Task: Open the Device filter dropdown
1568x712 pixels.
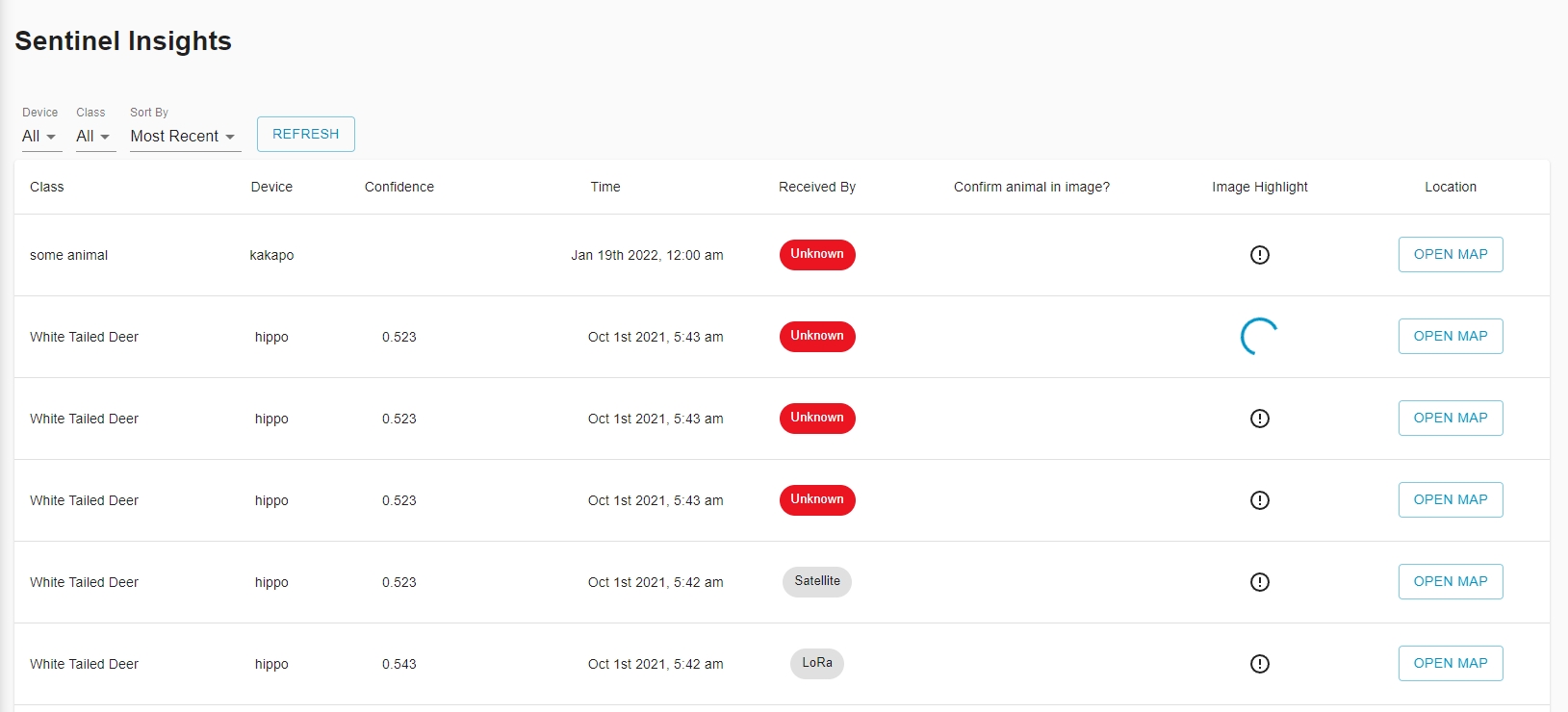Action: click(x=40, y=137)
